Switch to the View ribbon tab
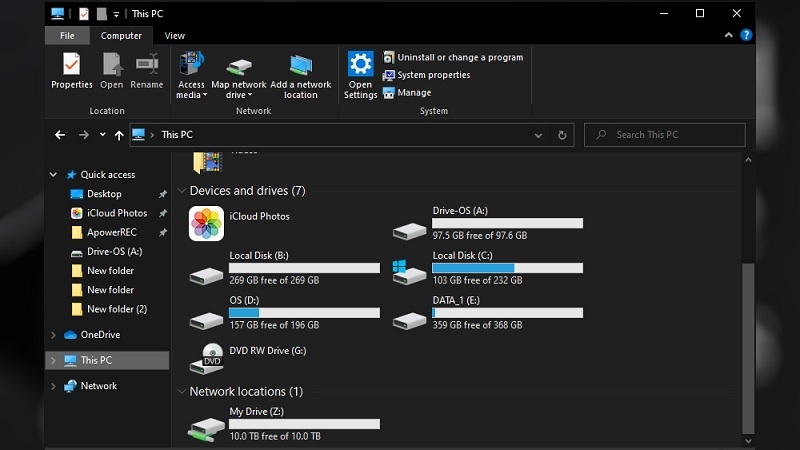The height and width of the screenshot is (450, 800). coord(174,36)
